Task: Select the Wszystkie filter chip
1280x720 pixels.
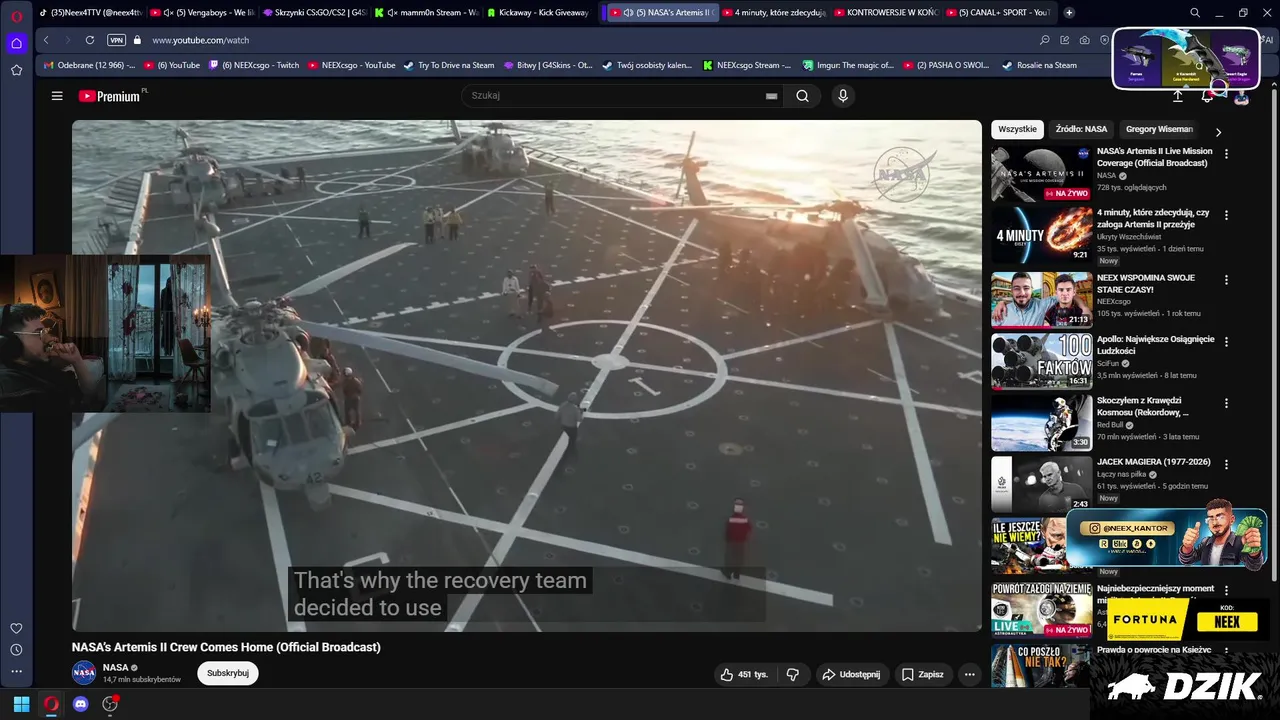Action: pos(1017,129)
